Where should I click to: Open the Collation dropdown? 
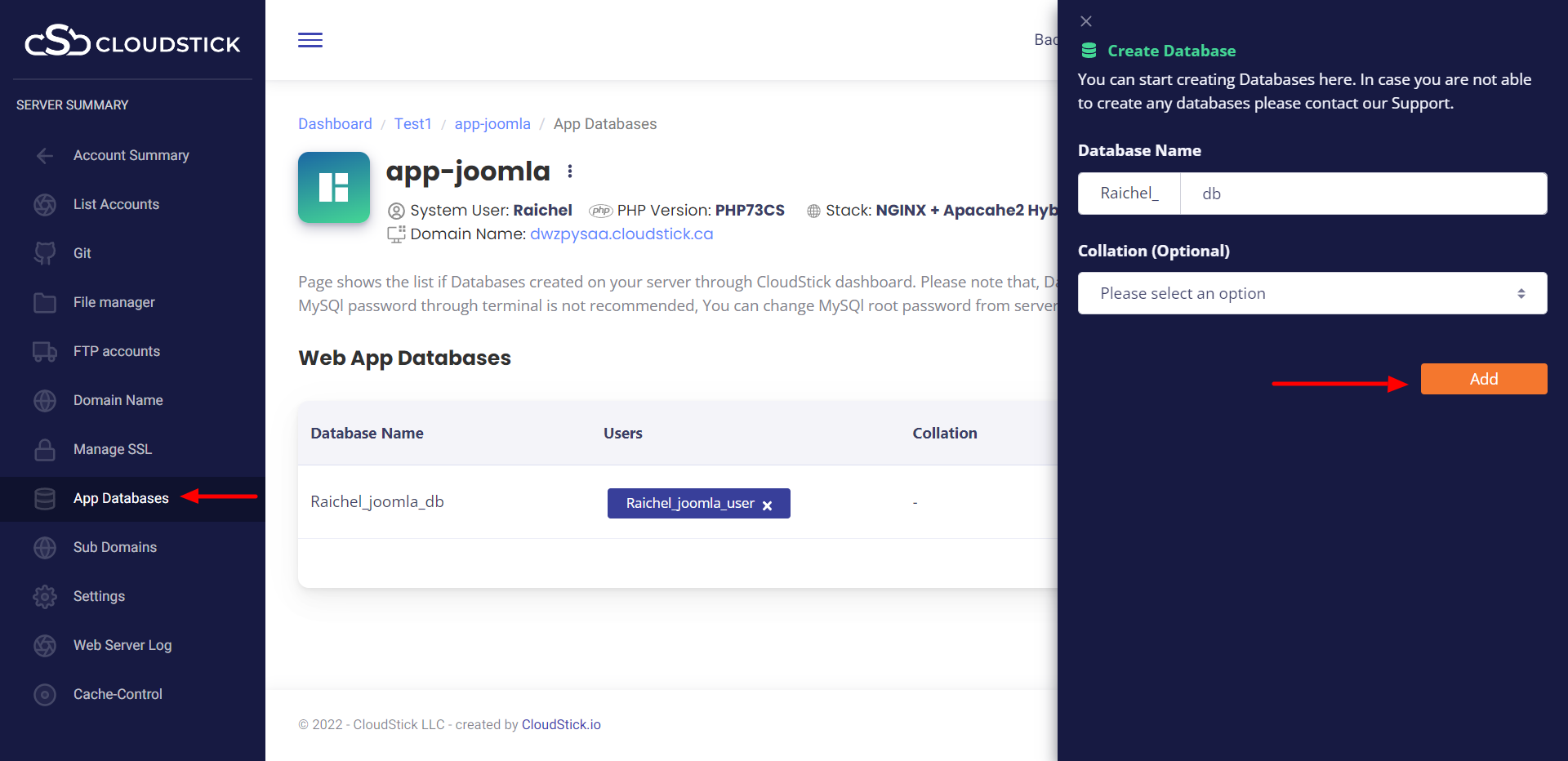pyautogui.click(x=1312, y=293)
